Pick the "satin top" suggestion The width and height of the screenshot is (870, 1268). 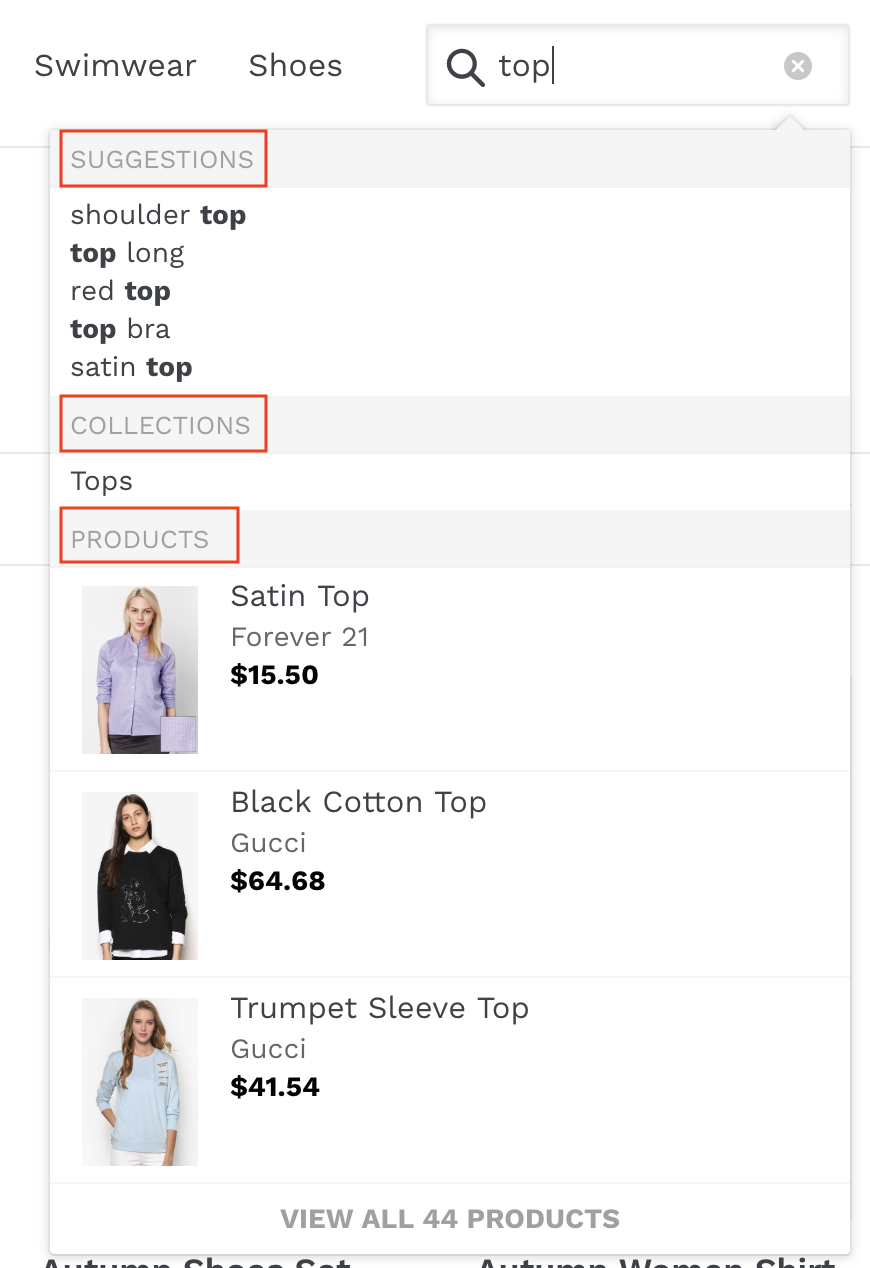131,367
